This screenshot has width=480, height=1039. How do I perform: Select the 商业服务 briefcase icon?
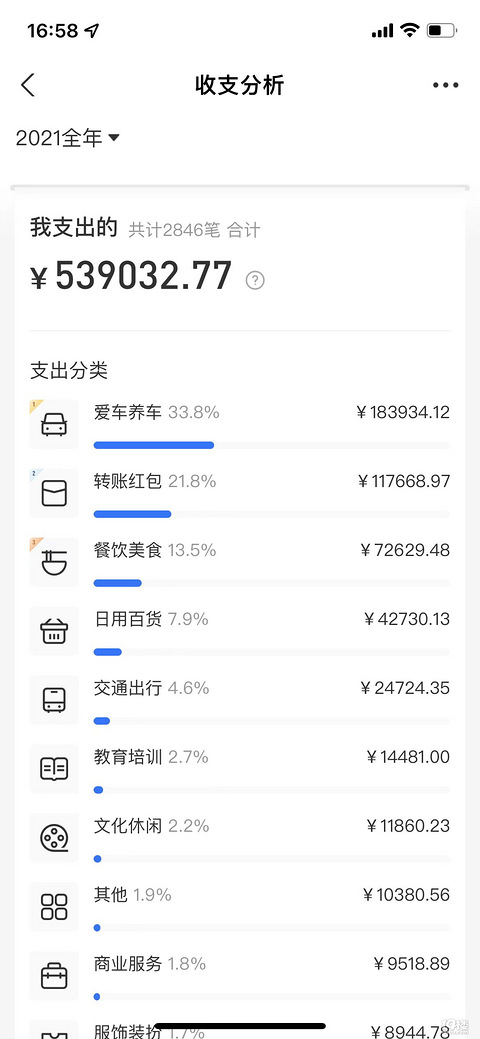[54, 975]
